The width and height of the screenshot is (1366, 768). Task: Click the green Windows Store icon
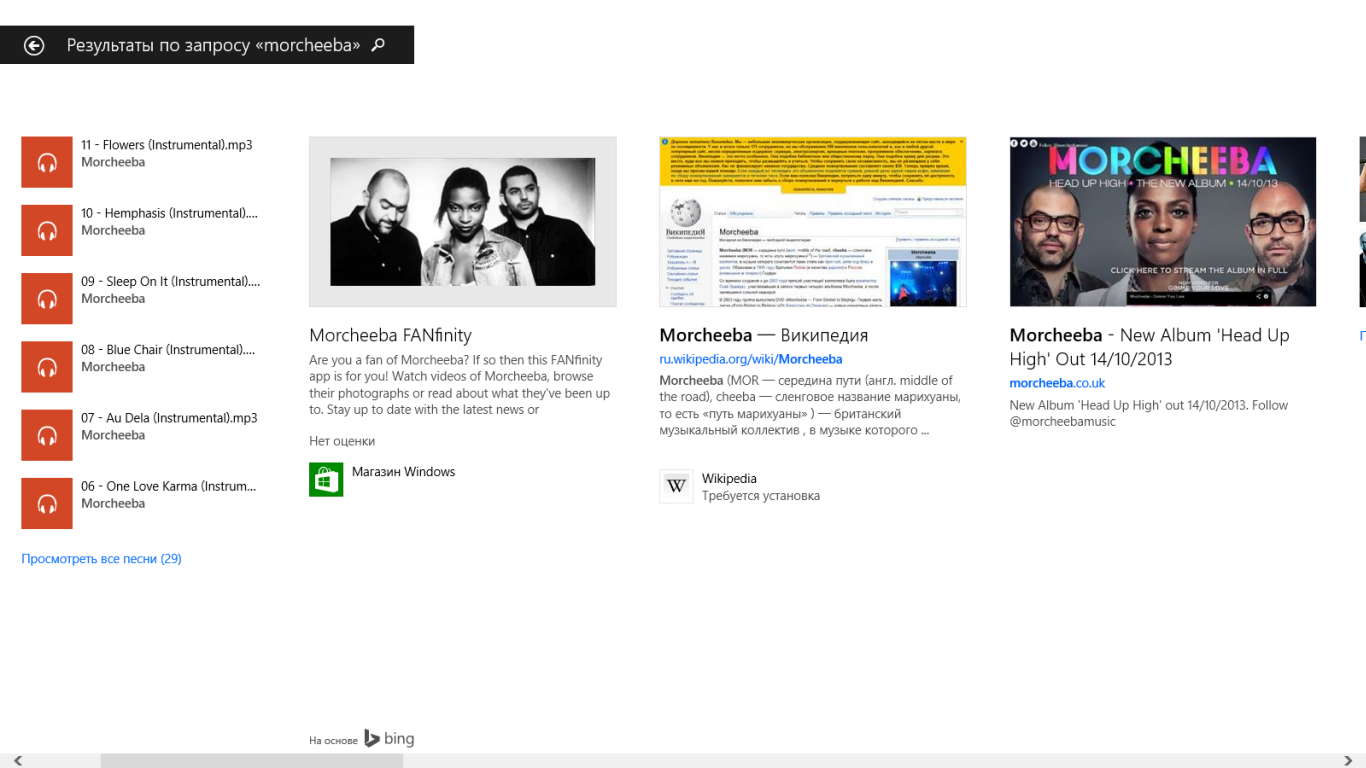(326, 480)
